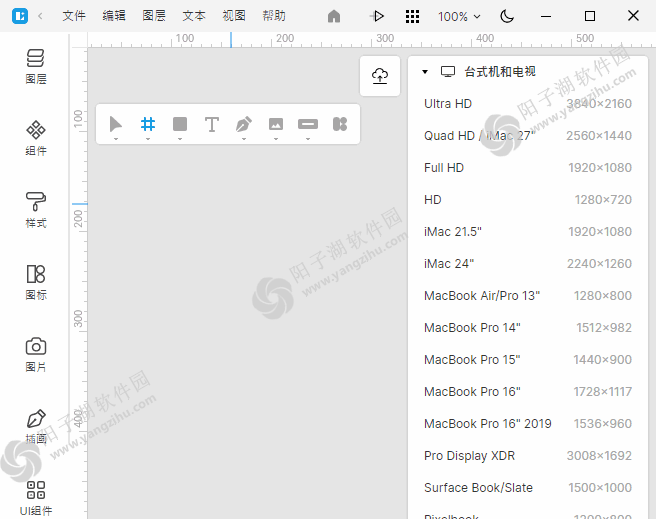Choose the Frame artboard tool
Viewport: 656px width, 519px height.
coord(148,124)
